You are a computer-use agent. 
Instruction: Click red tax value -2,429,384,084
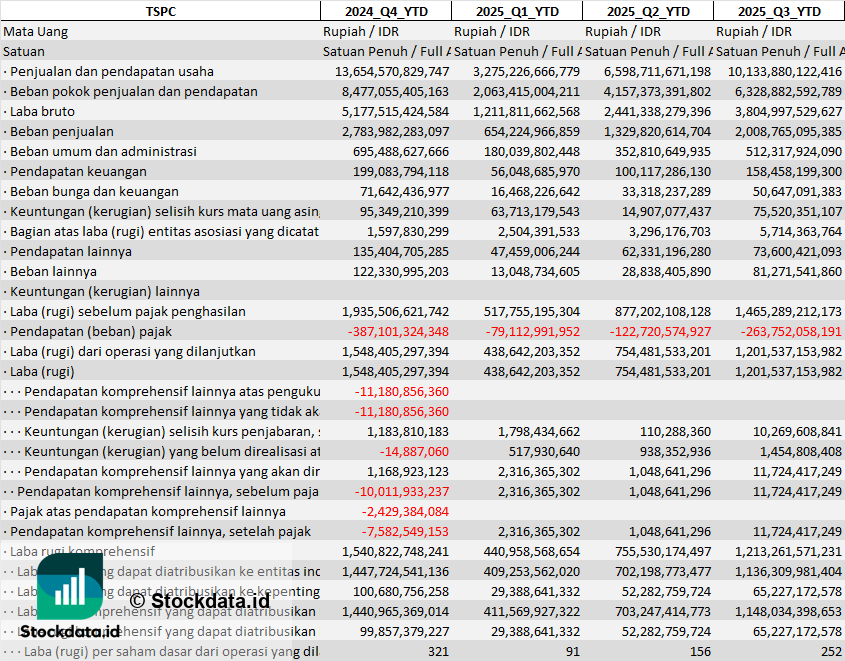click(x=405, y=511)
